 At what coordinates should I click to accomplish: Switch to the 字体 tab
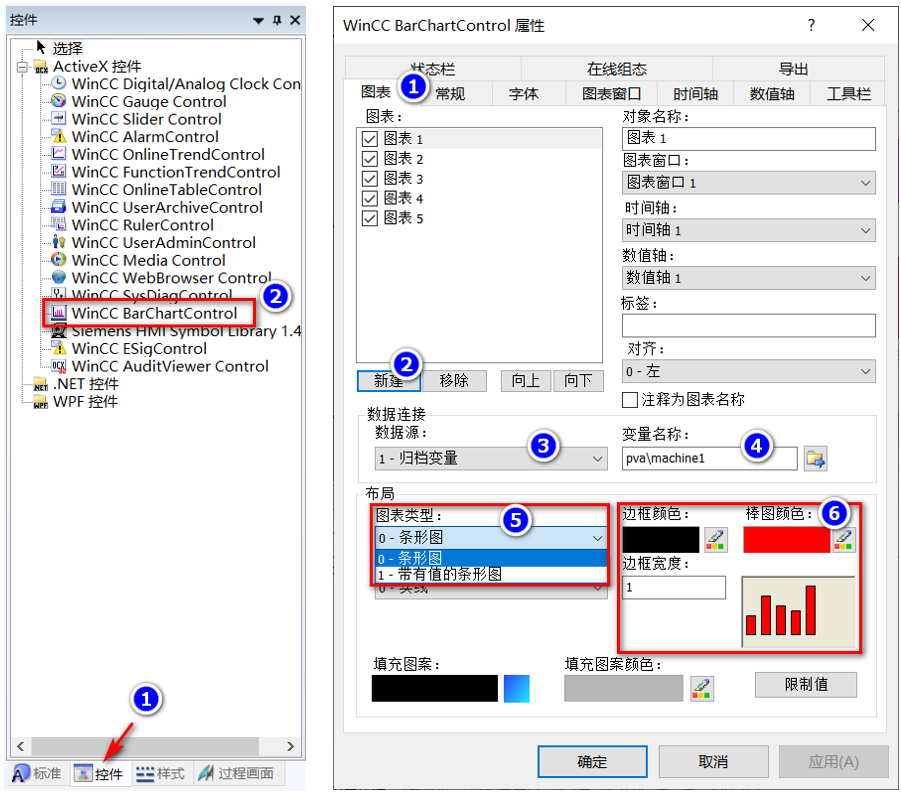(x=523, y=94)
